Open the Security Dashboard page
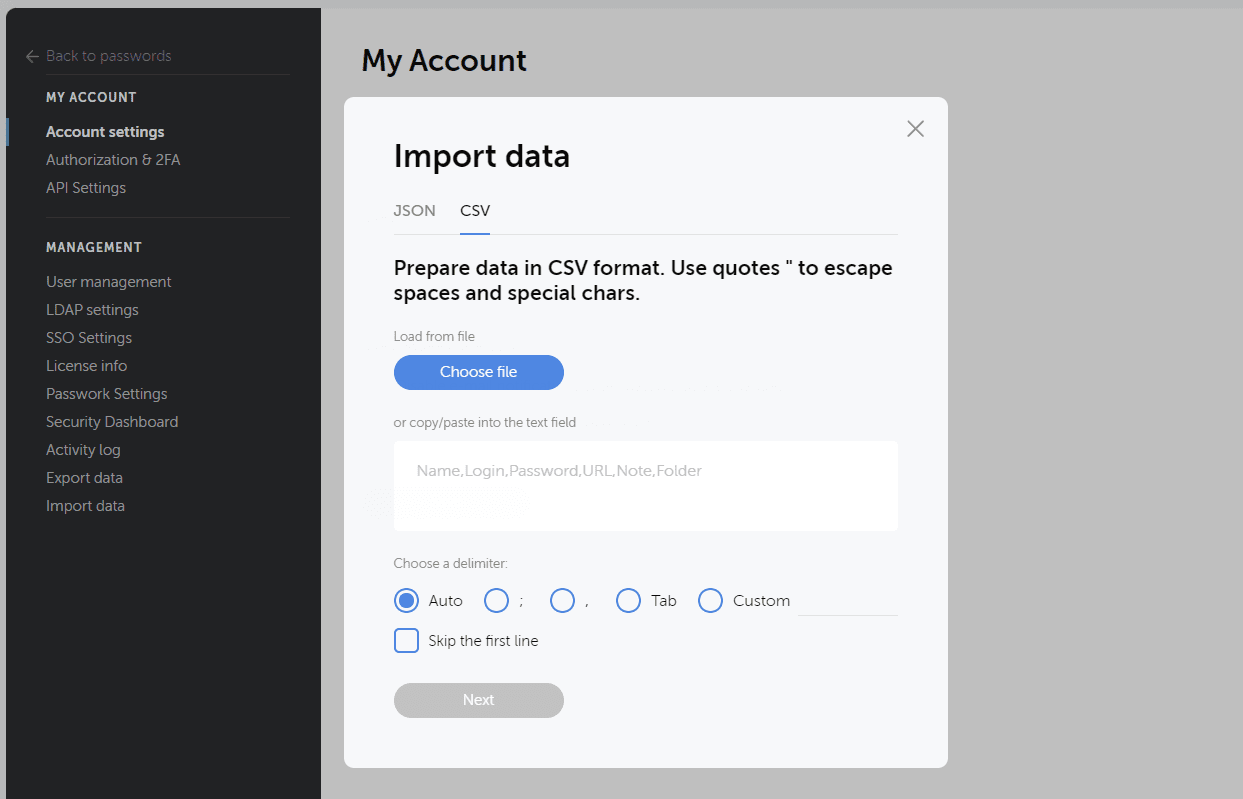This screenshot has width=1243, height=799. click(x=112, y=422)
